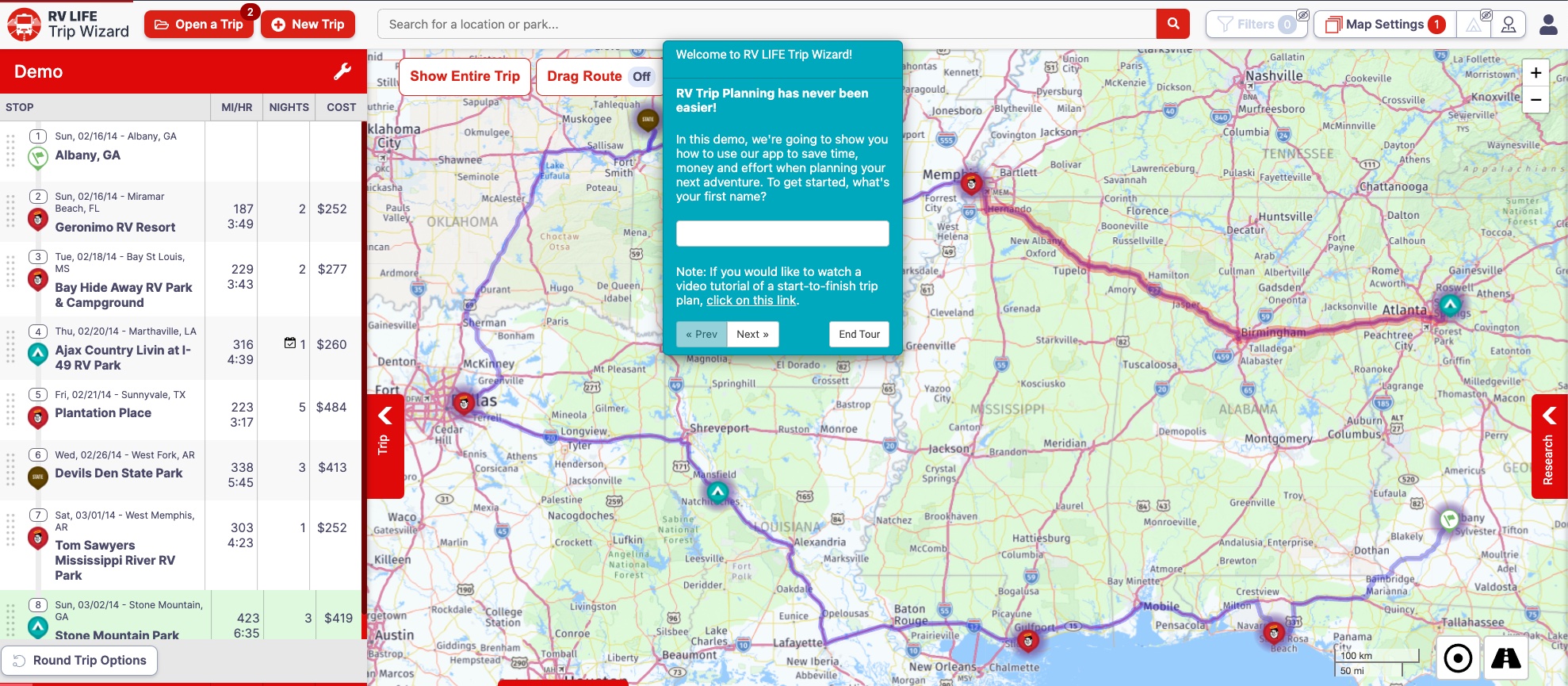Grab drag handle for Albany, GA stop
Viewport: 1568px width, 686px height.
click(x=10, y=151)
